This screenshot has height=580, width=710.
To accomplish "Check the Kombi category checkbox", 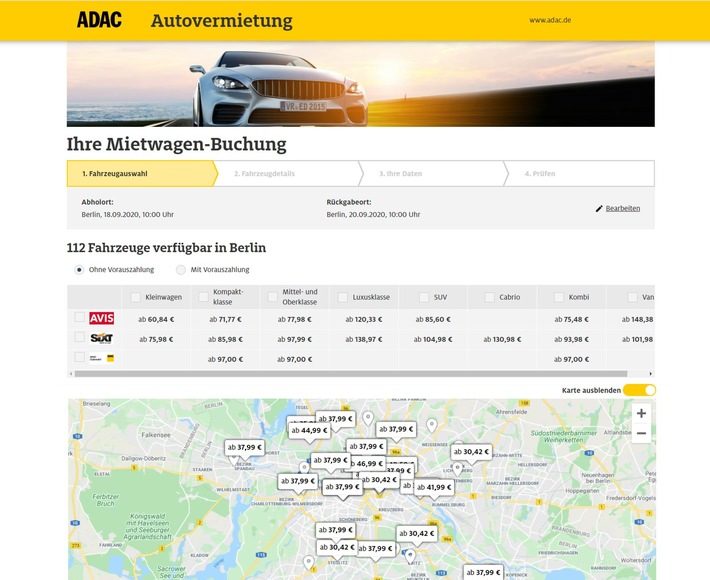I will [x=559, y=297].
